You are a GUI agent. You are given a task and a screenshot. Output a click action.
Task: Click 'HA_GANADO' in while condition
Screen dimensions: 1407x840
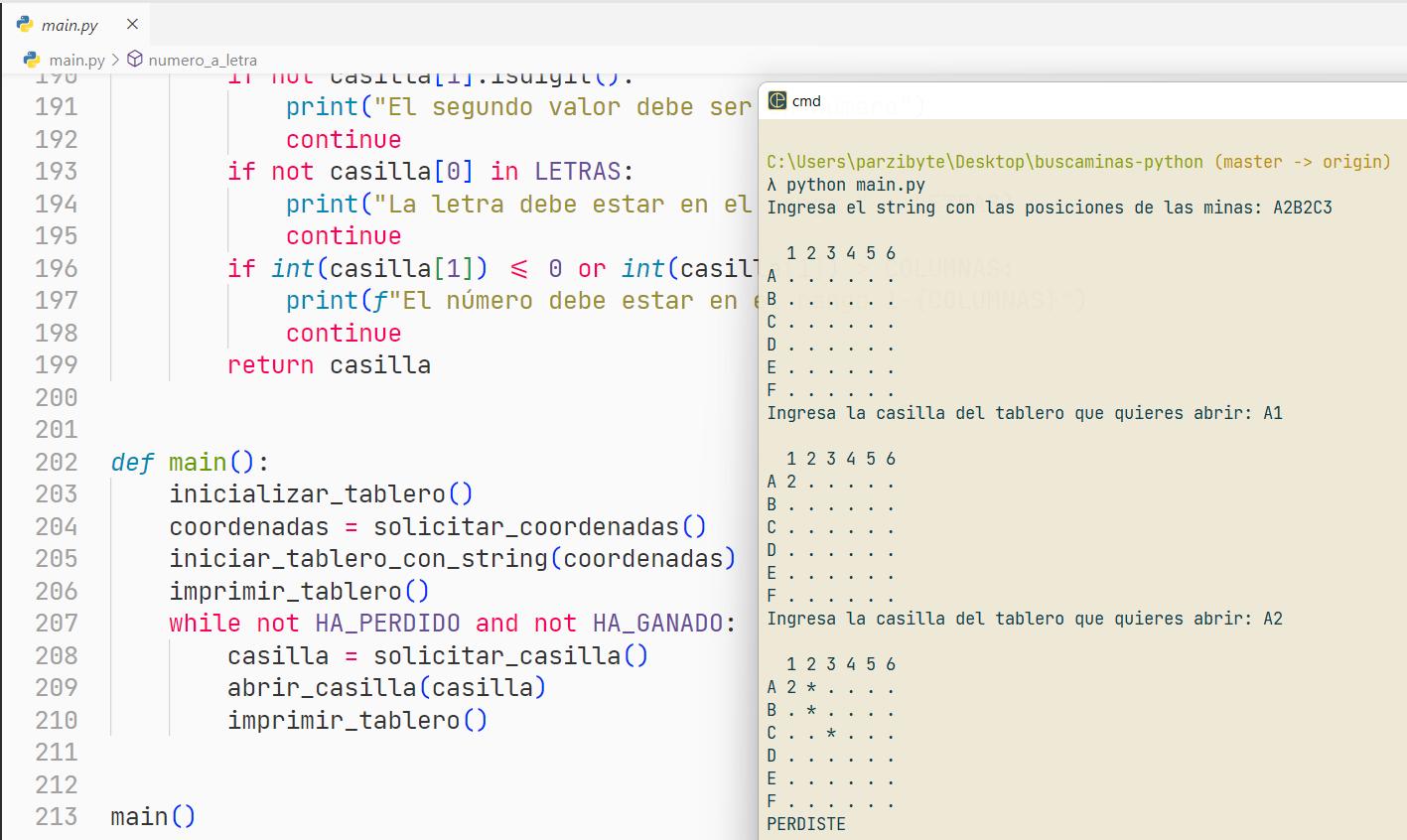click(x=657, y=623)
